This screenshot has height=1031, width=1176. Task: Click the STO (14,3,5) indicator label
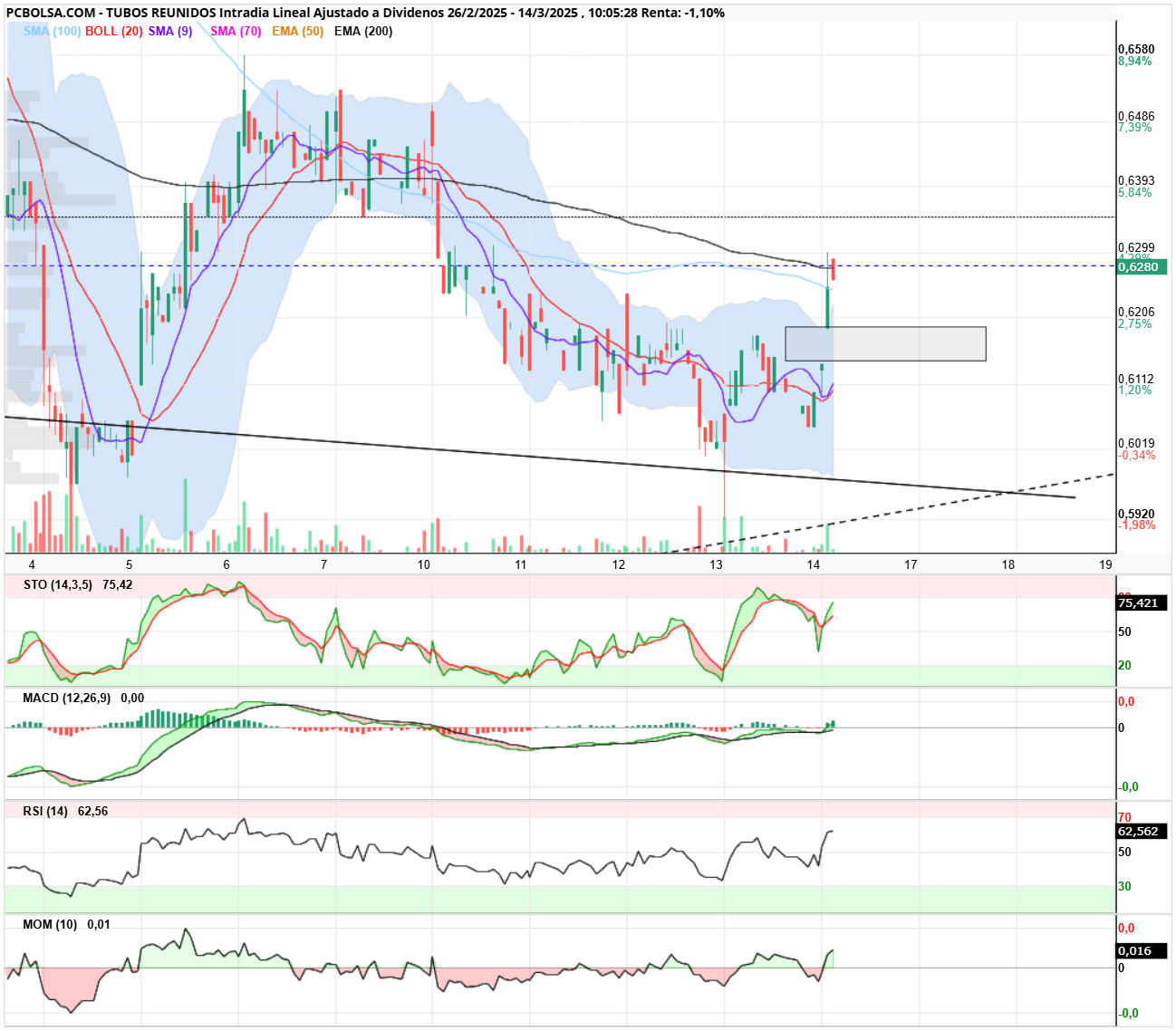58,584
